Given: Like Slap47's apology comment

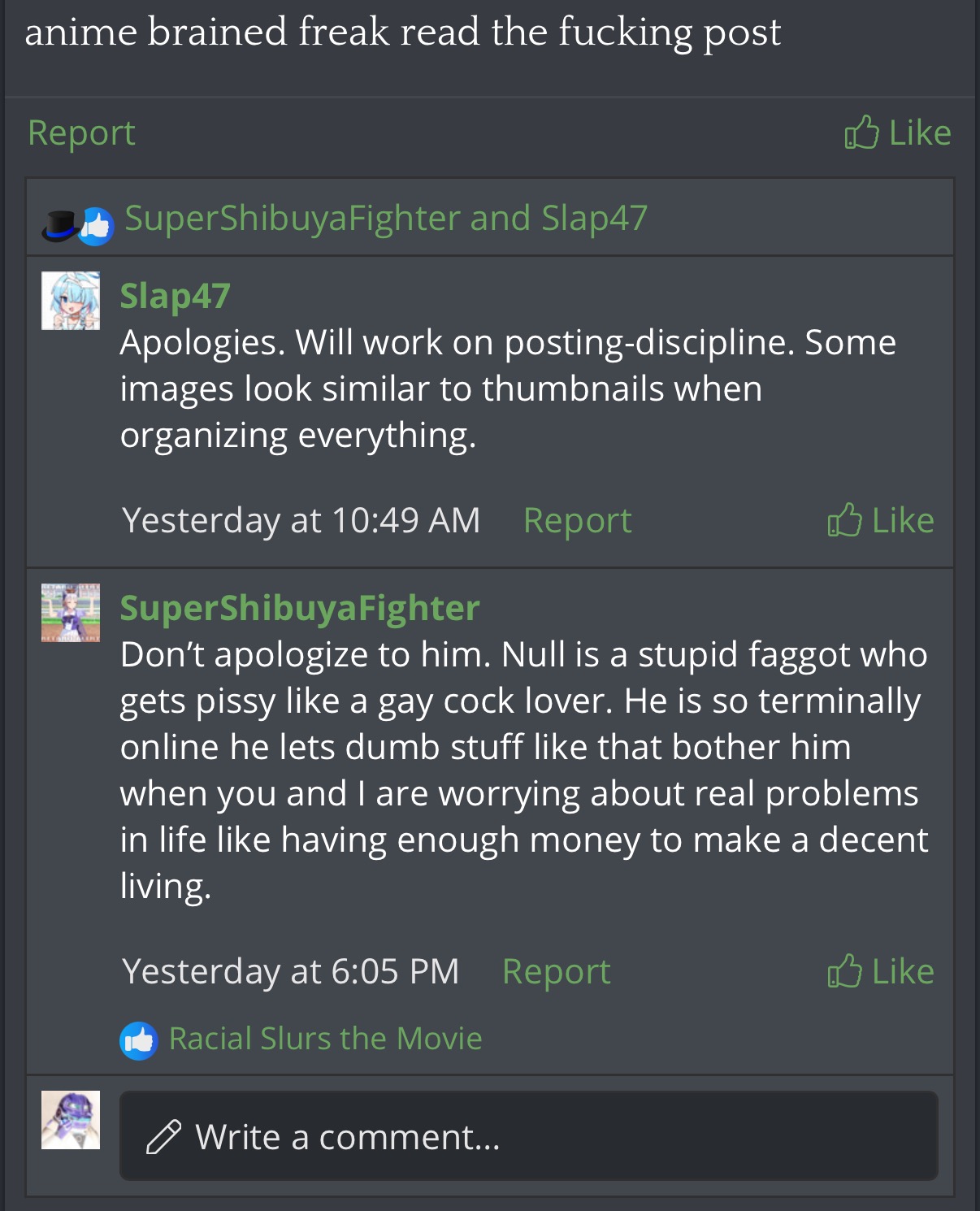Looking at the screenshot, I should click(880, 519).
